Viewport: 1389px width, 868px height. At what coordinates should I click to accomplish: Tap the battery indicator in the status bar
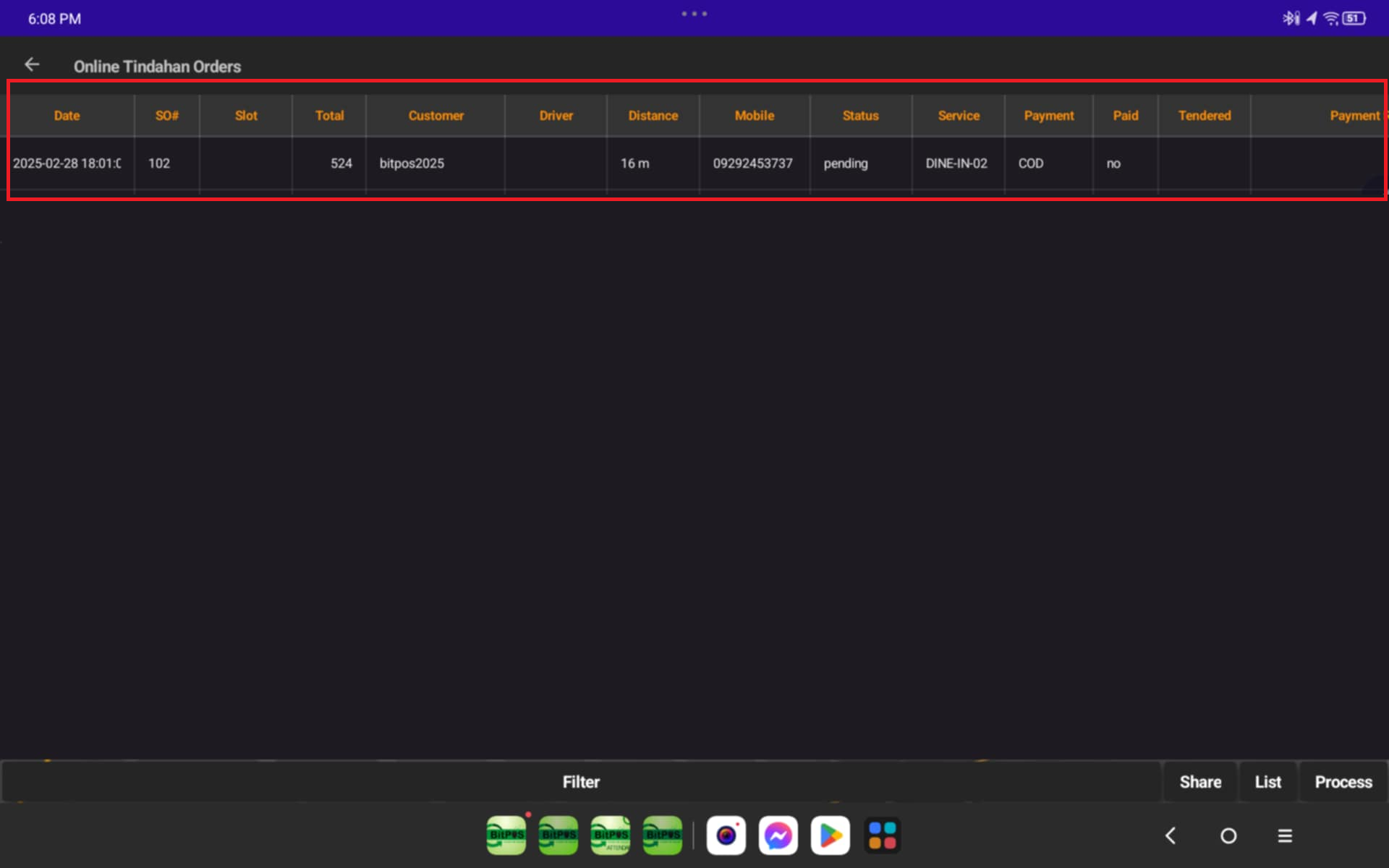click(1354, 18)
